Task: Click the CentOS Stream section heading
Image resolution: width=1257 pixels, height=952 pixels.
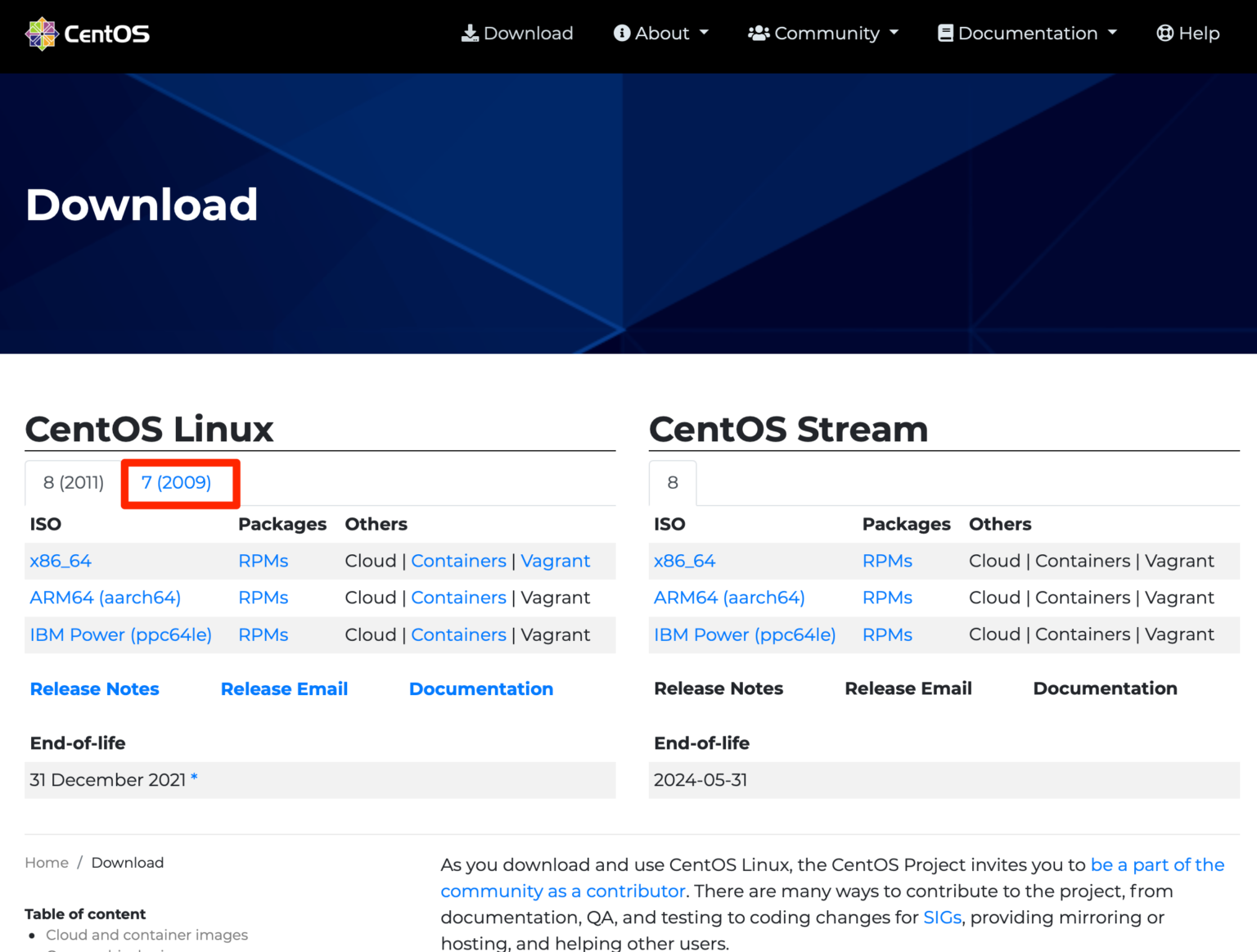Action: tap(789, 429)
